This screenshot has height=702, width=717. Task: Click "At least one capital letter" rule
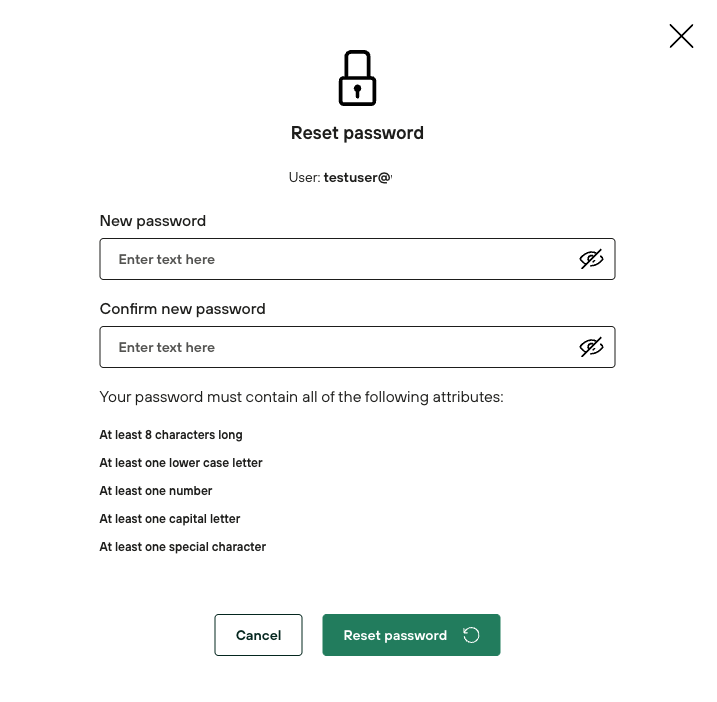[x=170, y=519]
